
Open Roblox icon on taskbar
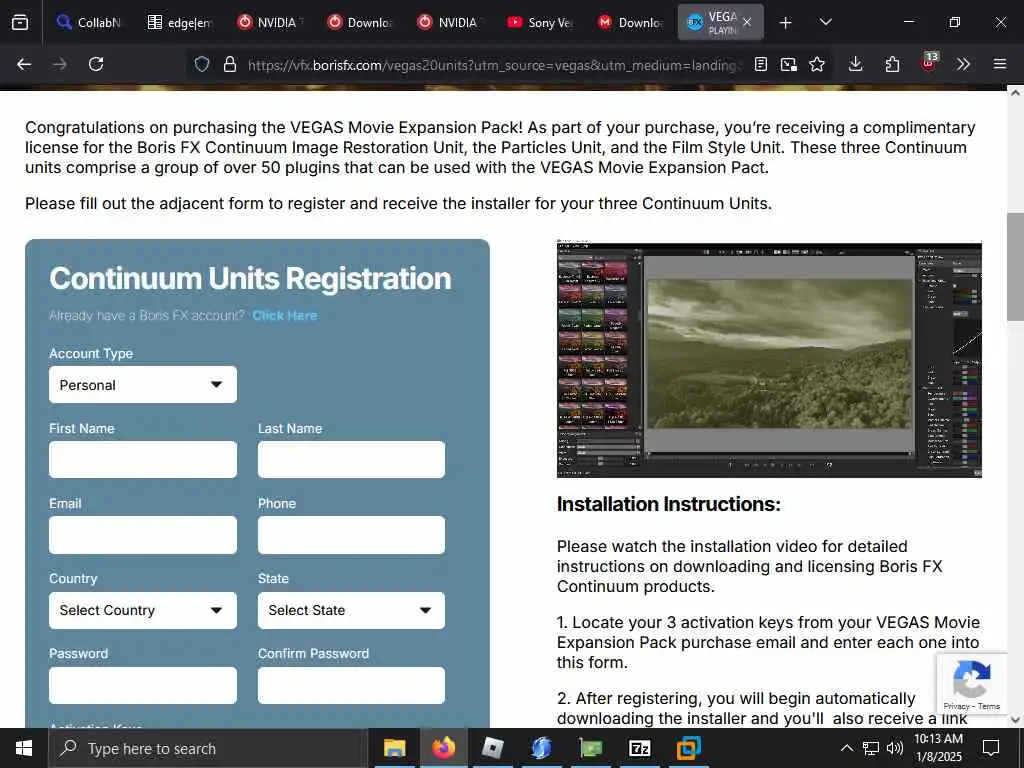coord(492,748)
